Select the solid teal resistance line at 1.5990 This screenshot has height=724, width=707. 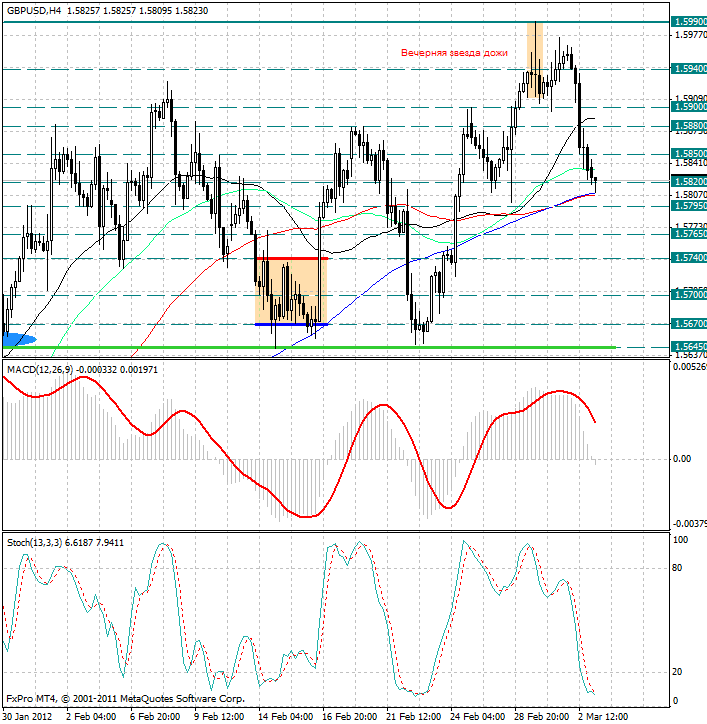336,22
